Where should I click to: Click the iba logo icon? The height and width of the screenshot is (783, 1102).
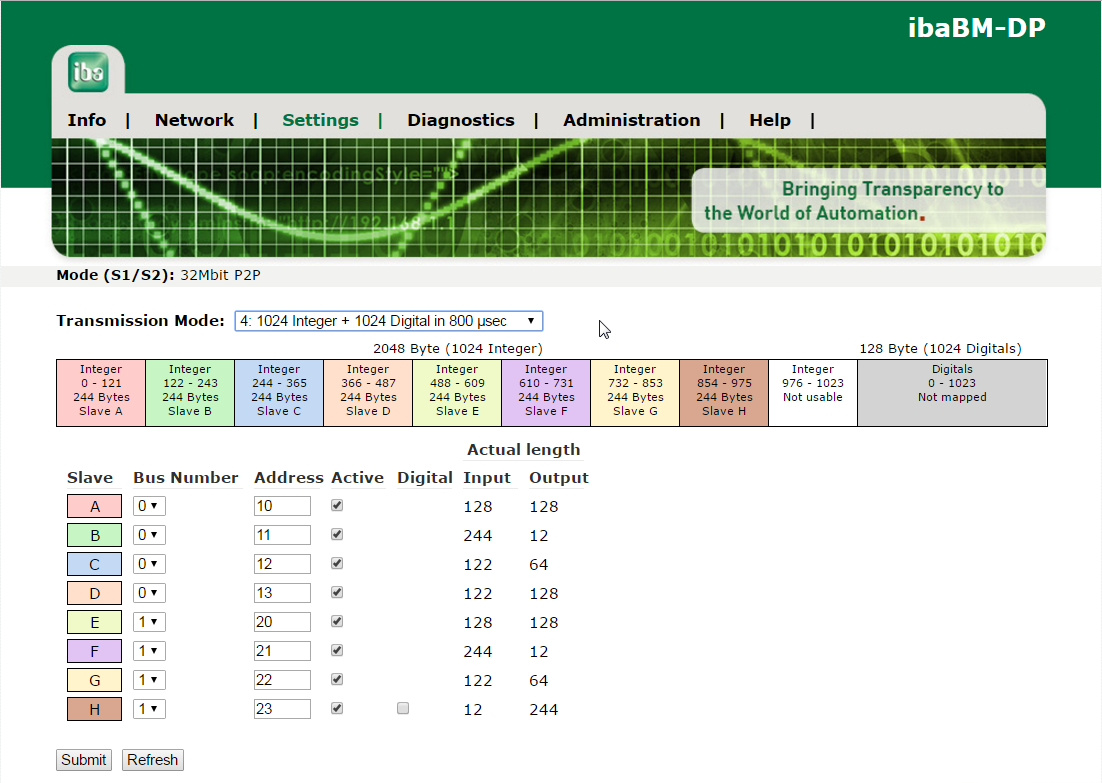pyautogui.click(x=88, y=72)
